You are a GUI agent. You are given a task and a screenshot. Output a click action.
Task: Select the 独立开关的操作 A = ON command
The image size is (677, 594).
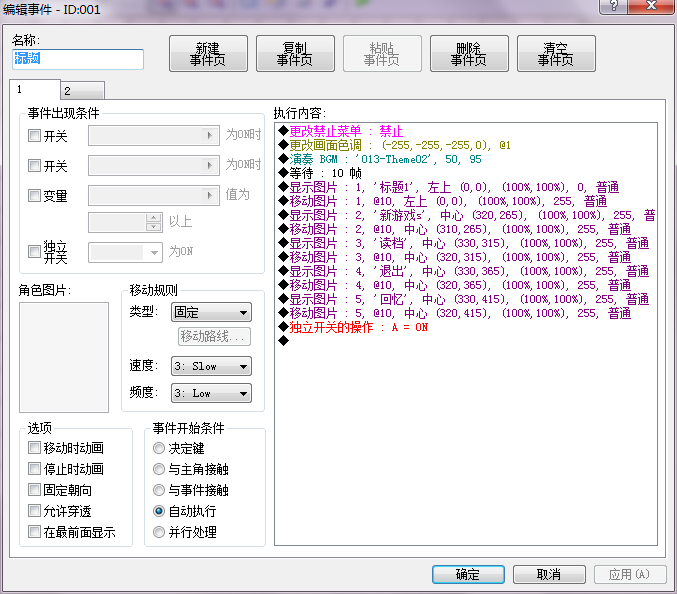[354, 327]
